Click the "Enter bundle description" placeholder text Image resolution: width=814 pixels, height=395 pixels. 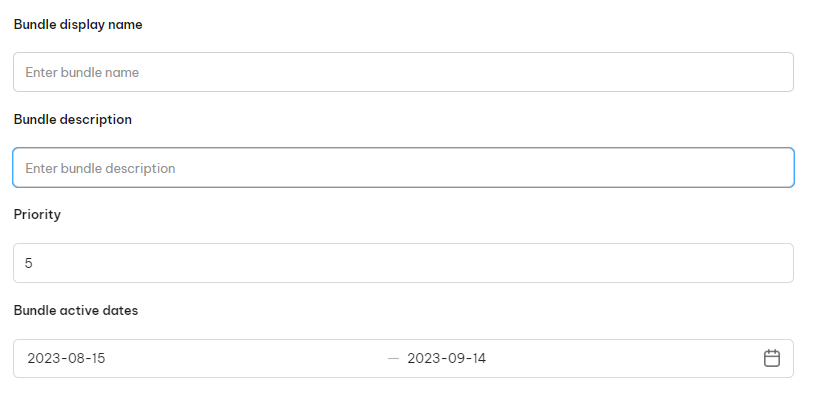(100, 168)
